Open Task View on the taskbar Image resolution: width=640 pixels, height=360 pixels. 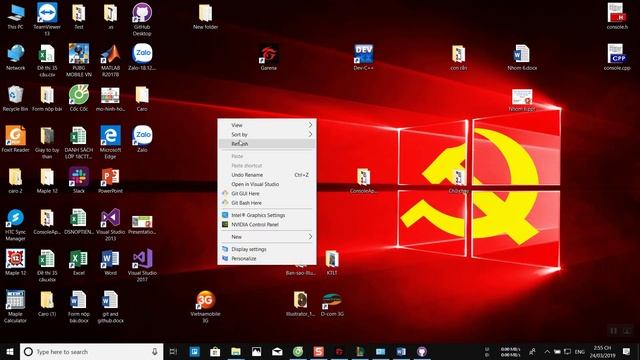[x=173, y=351]
